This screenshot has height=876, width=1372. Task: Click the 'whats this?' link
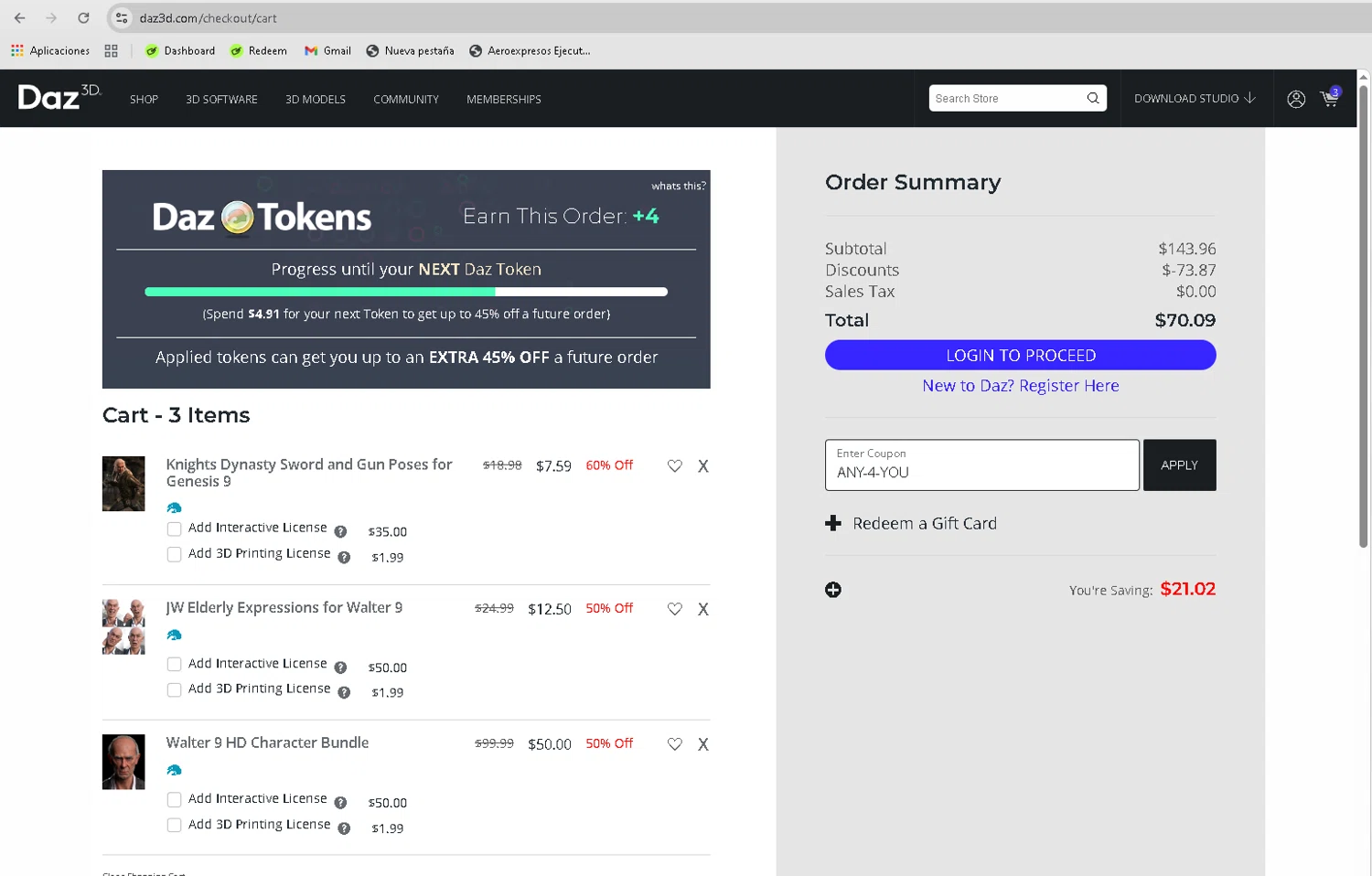click(x=679, y=186)
